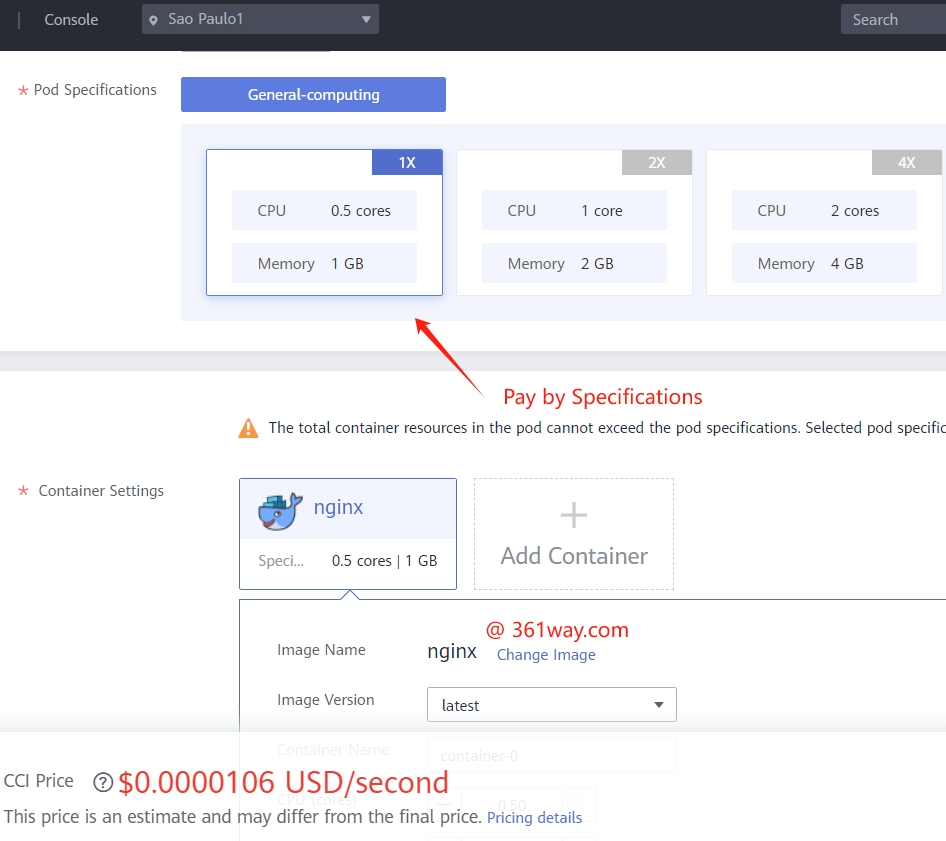946x841 pixels.
Task: Click the Docker whale icon for nginx
Action: coord(280,510)
